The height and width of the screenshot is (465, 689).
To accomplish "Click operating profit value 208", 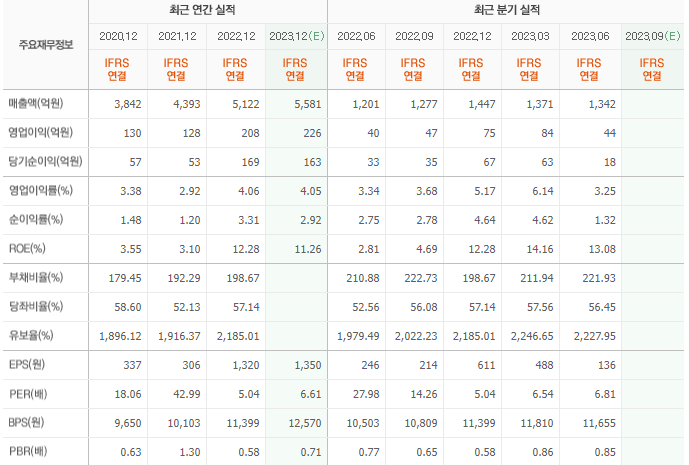I will pos(250,133).
